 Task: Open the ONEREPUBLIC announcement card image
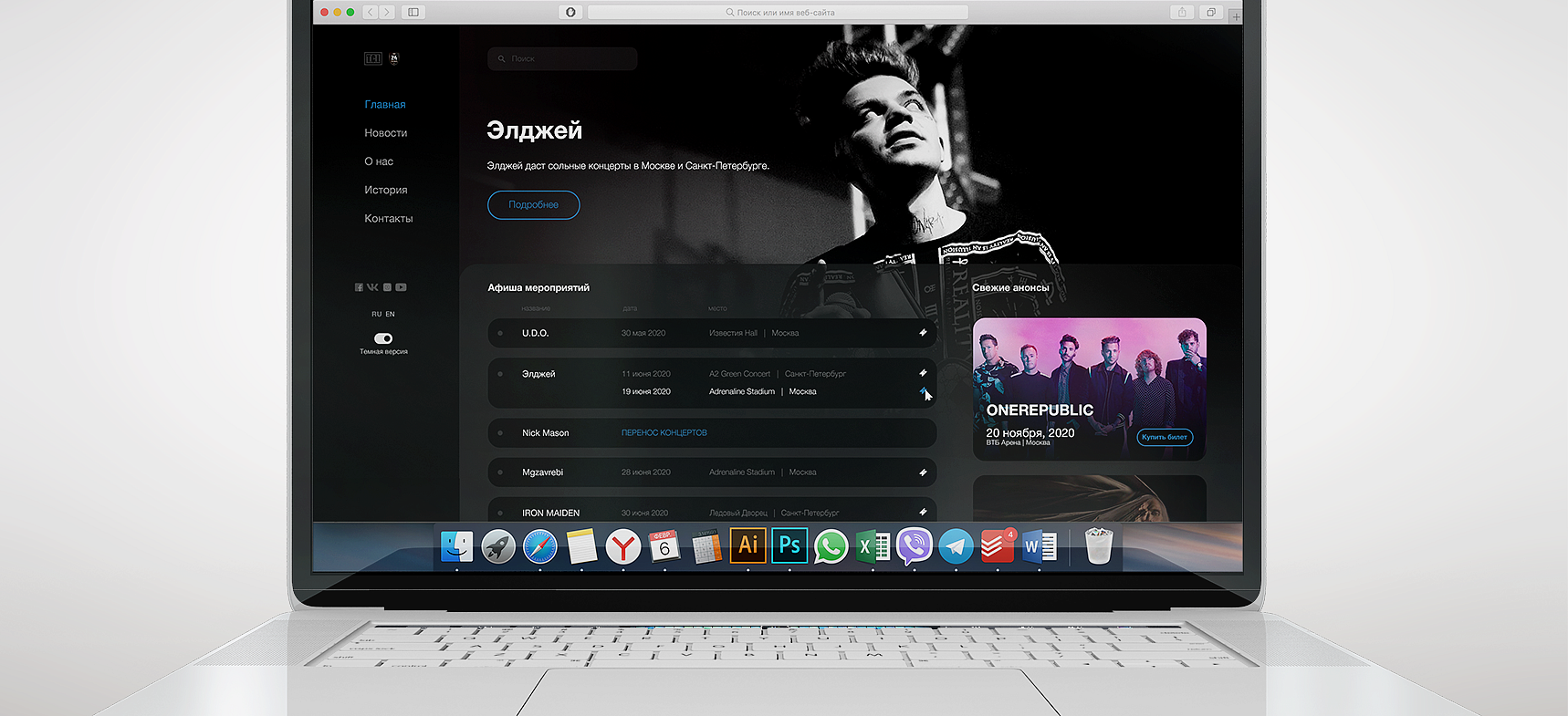coord(1090,389)
